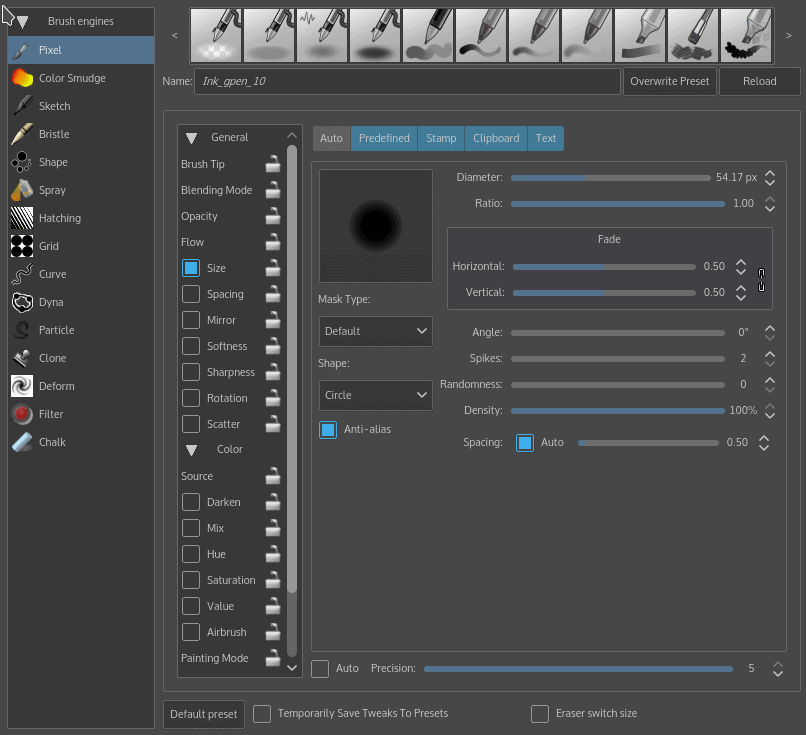Disable the Size option checkbox
806x735 pixels.
191,268
